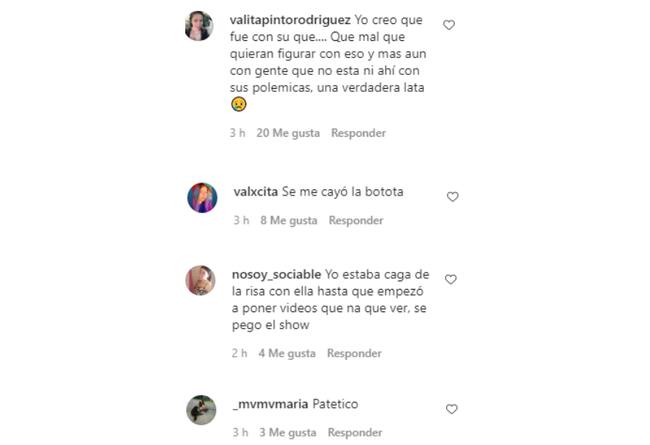
Task: View the 3 Me gusta likes list
Action: point(288,433)
